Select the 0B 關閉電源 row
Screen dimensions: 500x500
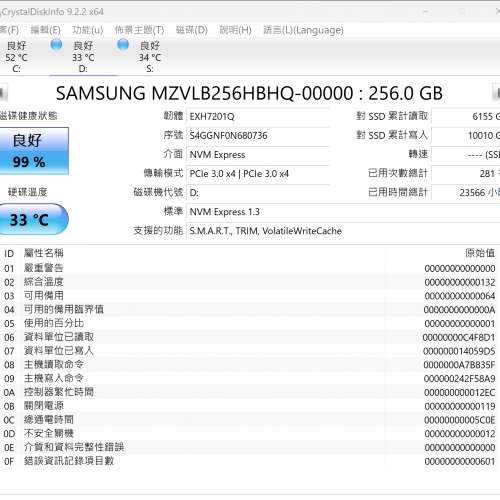pyautogui.click(x=249, y=406)
